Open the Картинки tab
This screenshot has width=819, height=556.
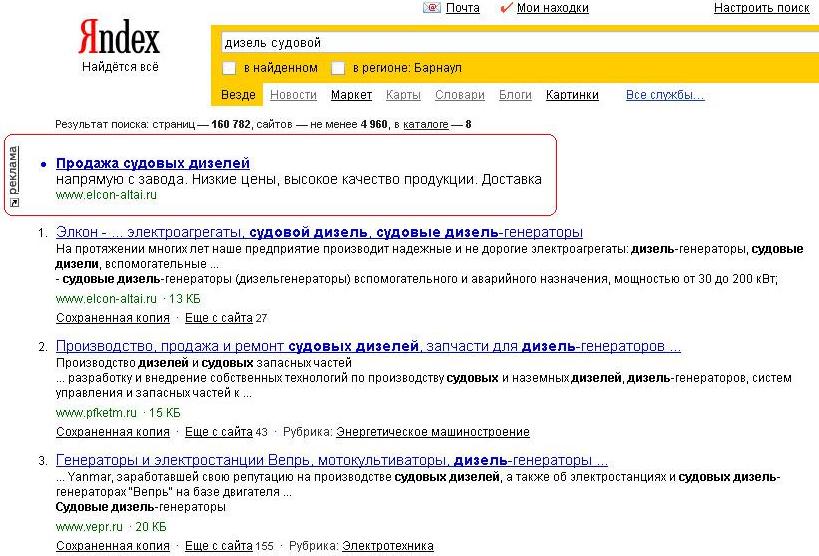pyautogui.click(x=572, y=95)
